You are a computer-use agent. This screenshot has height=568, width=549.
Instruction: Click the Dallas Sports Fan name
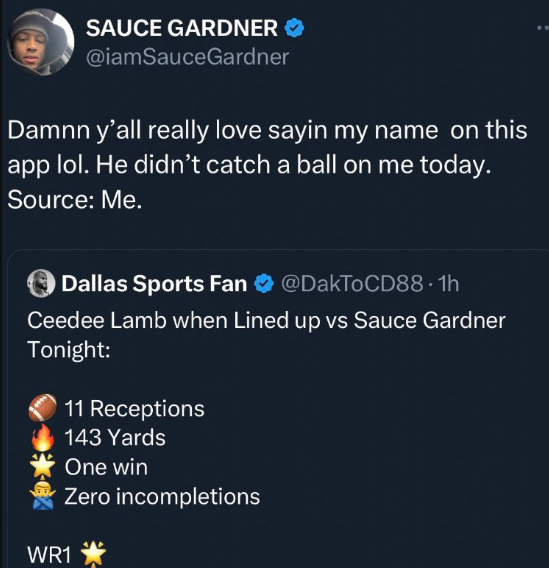point(154,283)
